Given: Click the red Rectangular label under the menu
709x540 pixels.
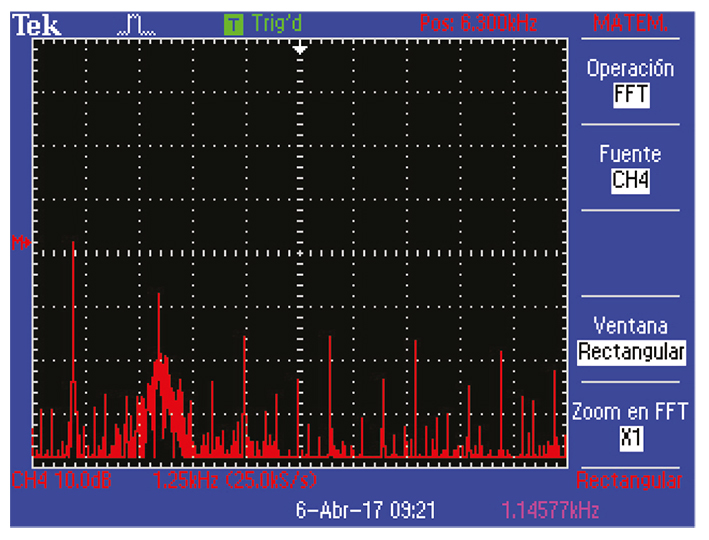Looking at the screenshot, I should point(630,481).
